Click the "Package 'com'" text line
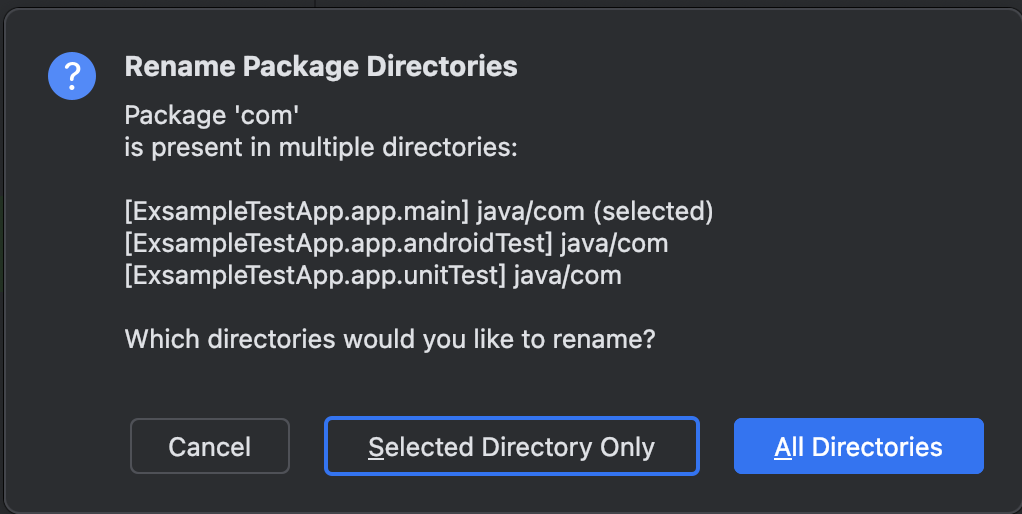1022x514 pixels. pos(212,115)
